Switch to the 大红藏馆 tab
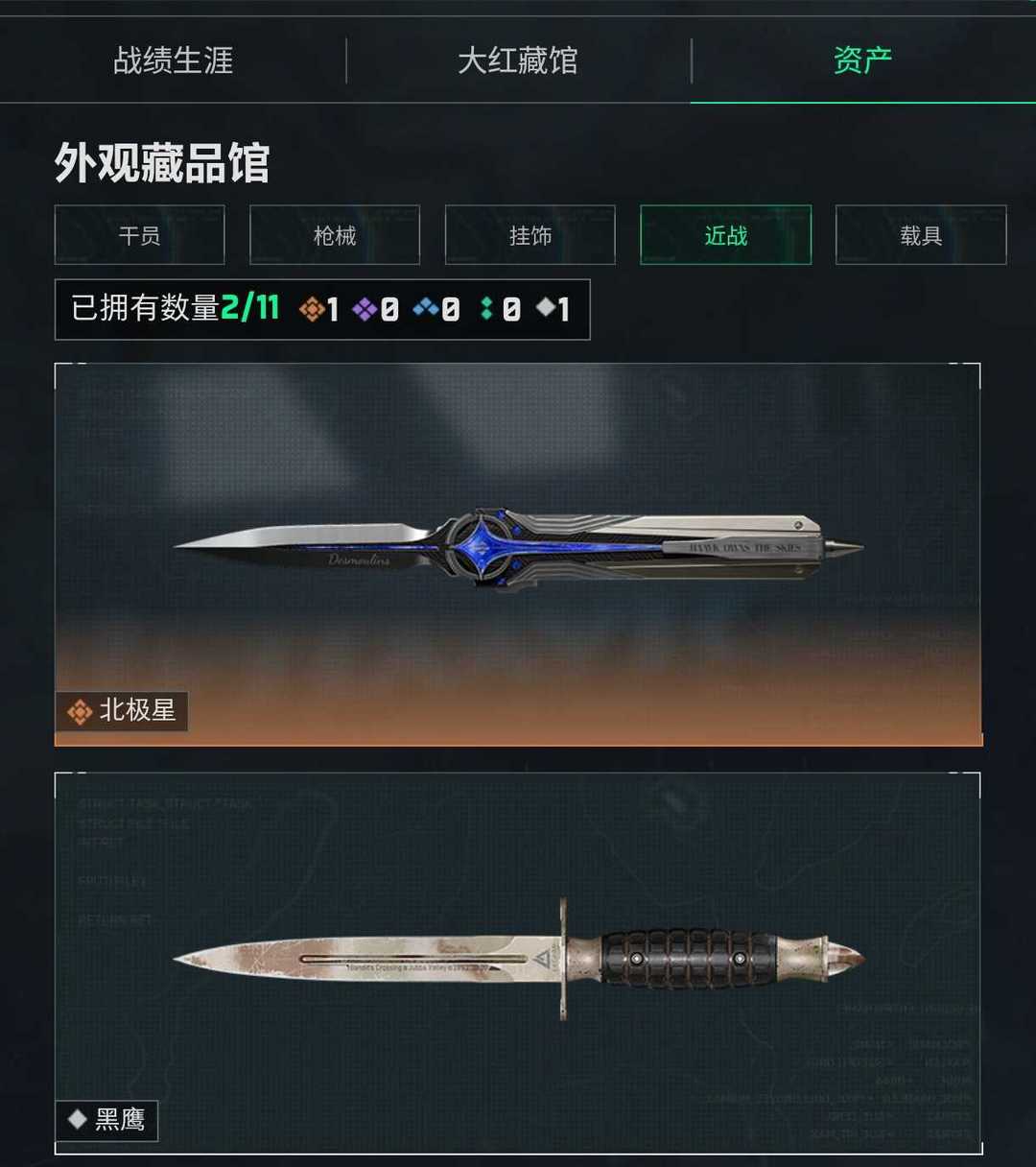Screen dimensions: 1036x1167 point(518,60)
